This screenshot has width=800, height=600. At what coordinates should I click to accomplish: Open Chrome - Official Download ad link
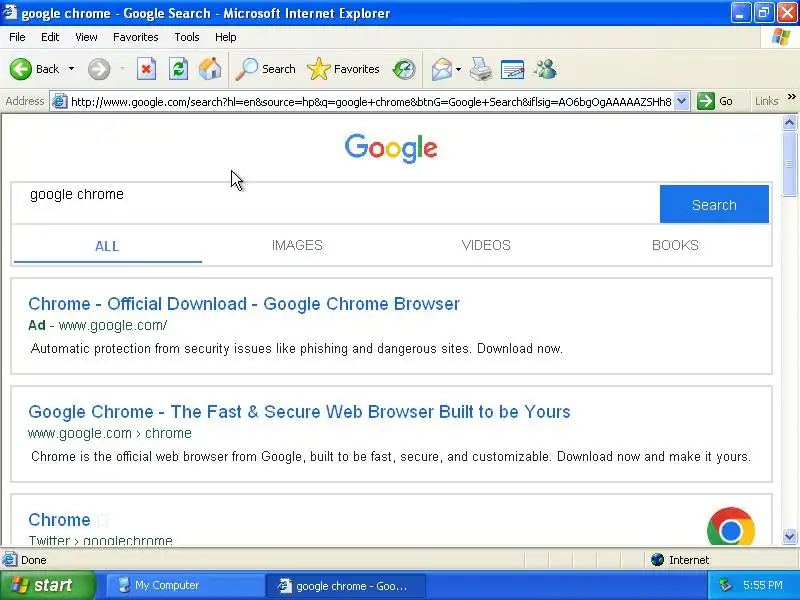click(x=244, y=304)
